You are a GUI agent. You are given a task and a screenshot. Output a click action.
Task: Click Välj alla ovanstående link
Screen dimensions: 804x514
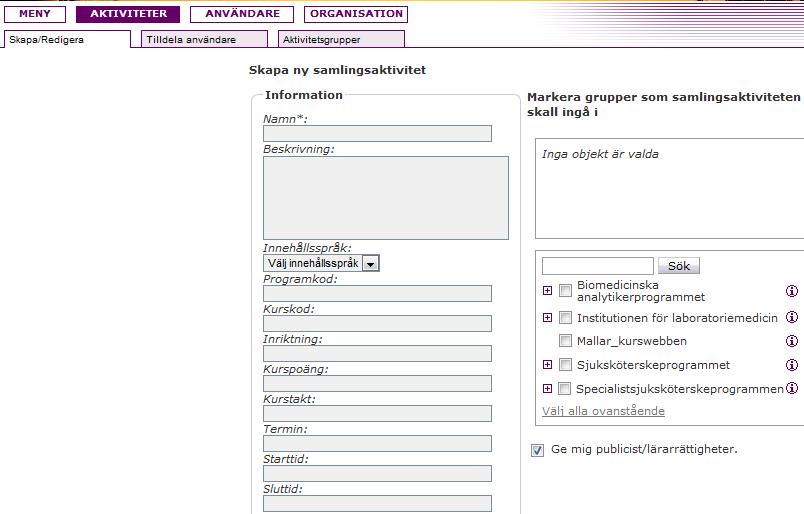click(x=604, y=411)
